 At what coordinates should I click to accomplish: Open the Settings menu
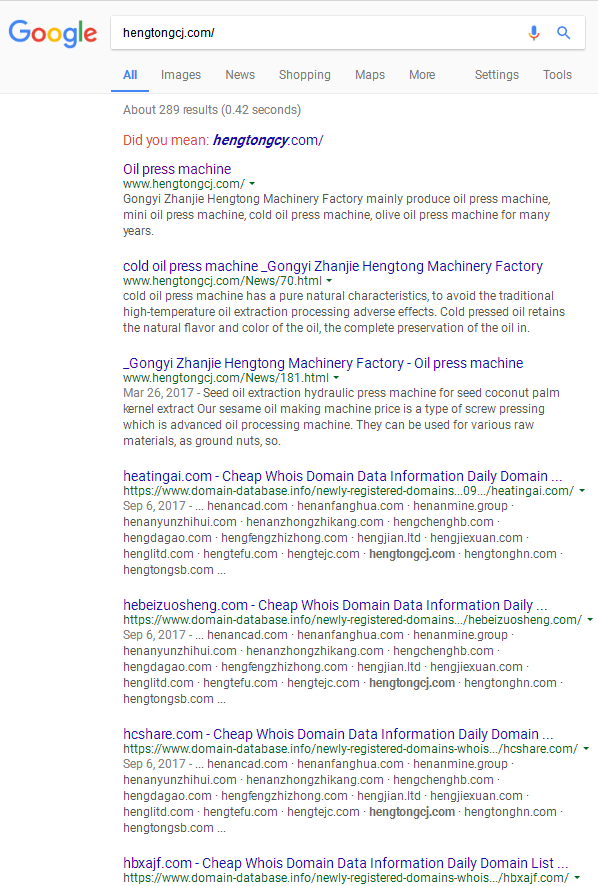click(x=497, y=75)
